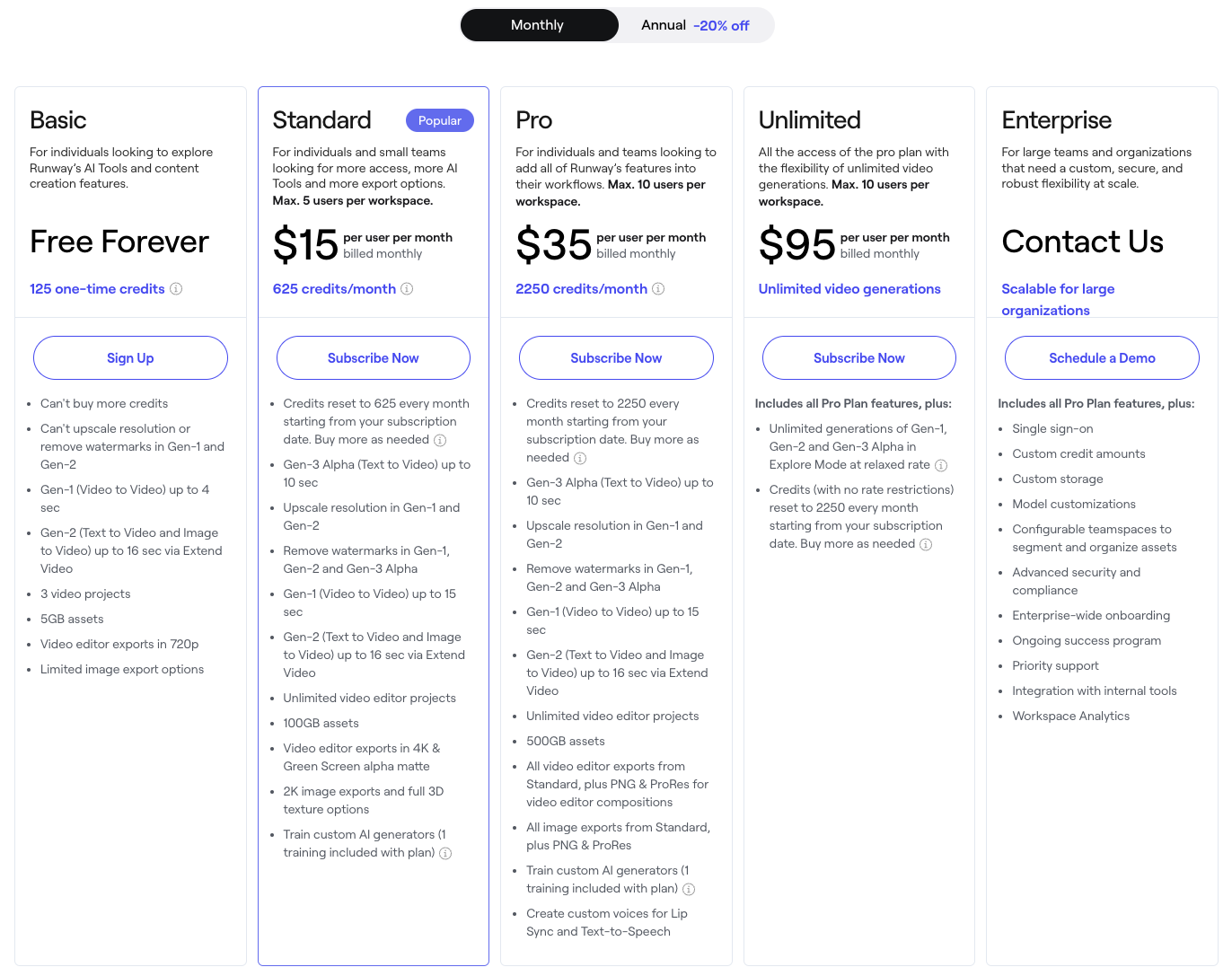Image resolution: width=1232 pixels, height=976 pixels.
Task: Click the Popular badge on Standard
Action: pyautogui.click(x=440, y=120)
